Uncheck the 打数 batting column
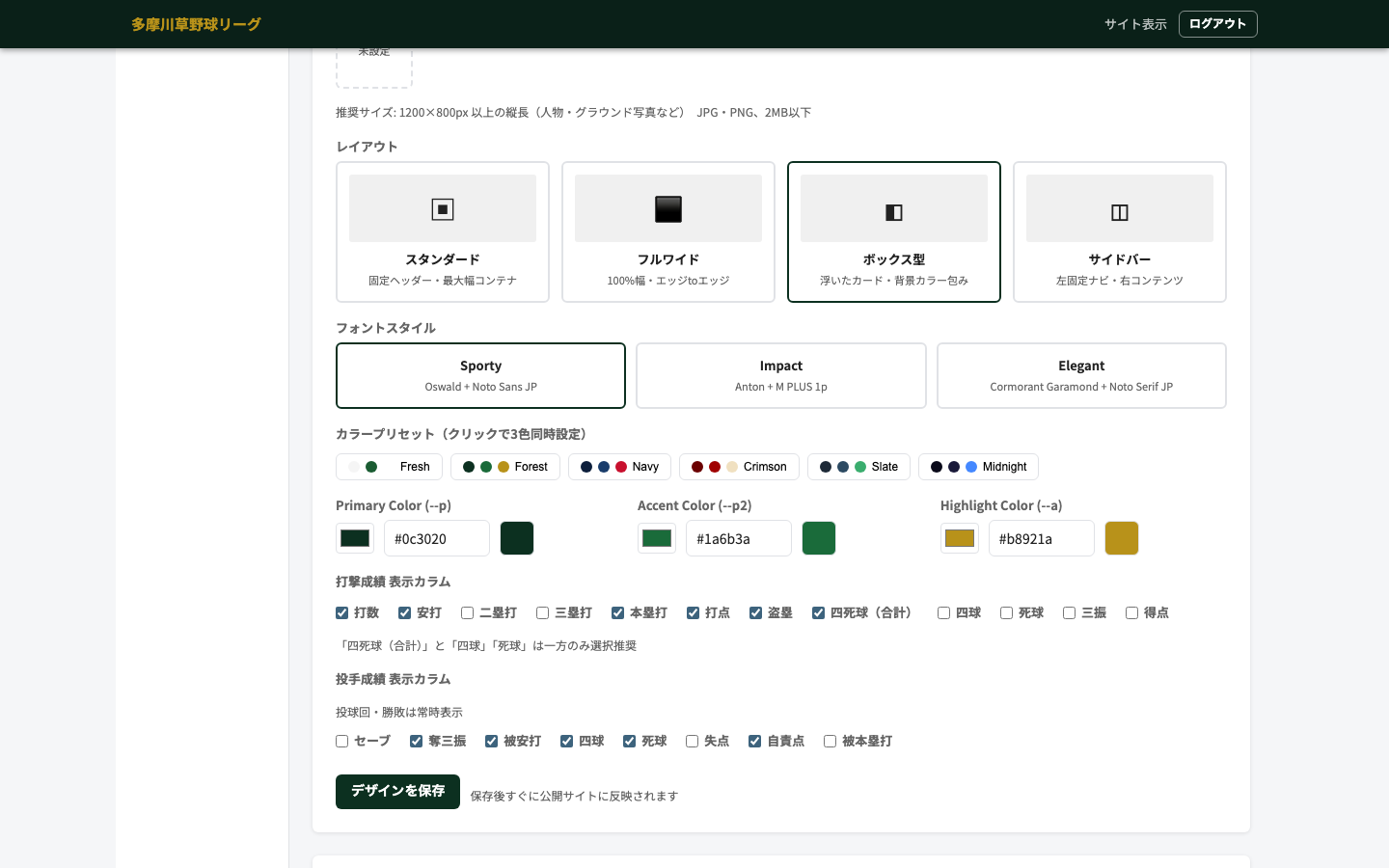Image resolution: width=1389 pixels, height=868 pixels. 341,613
